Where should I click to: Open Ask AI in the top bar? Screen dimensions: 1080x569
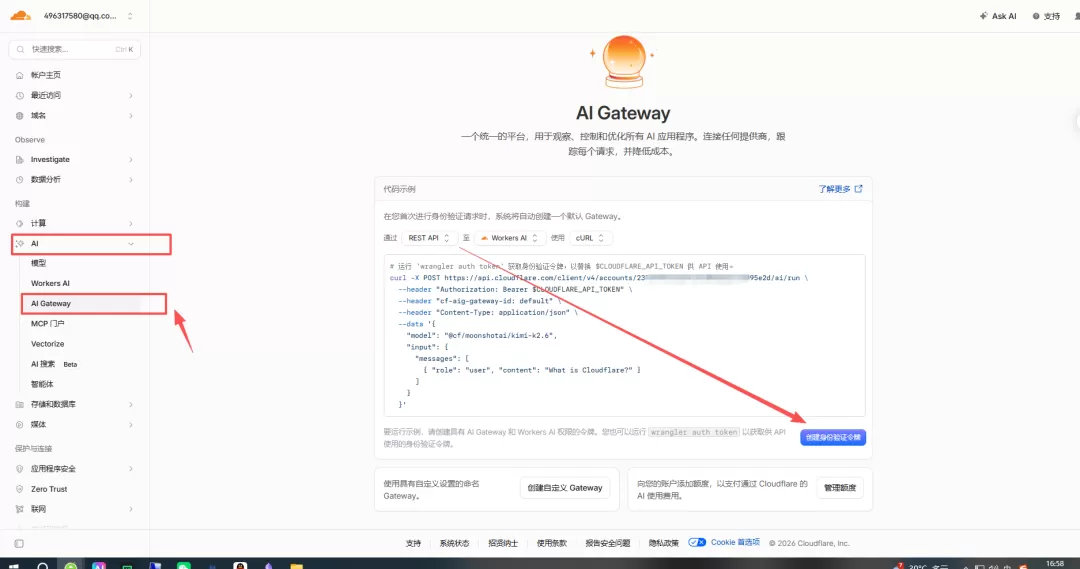[998, 16]
